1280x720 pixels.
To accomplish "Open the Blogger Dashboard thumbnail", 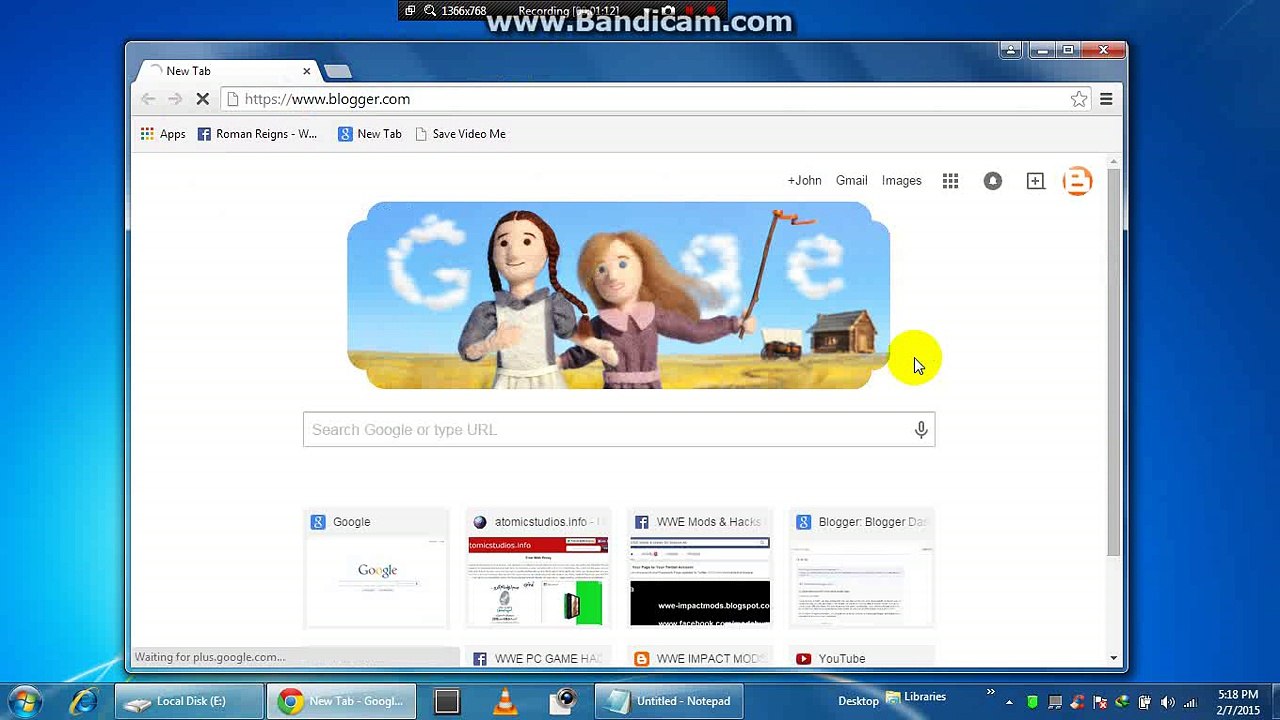I will coord(862,568).
